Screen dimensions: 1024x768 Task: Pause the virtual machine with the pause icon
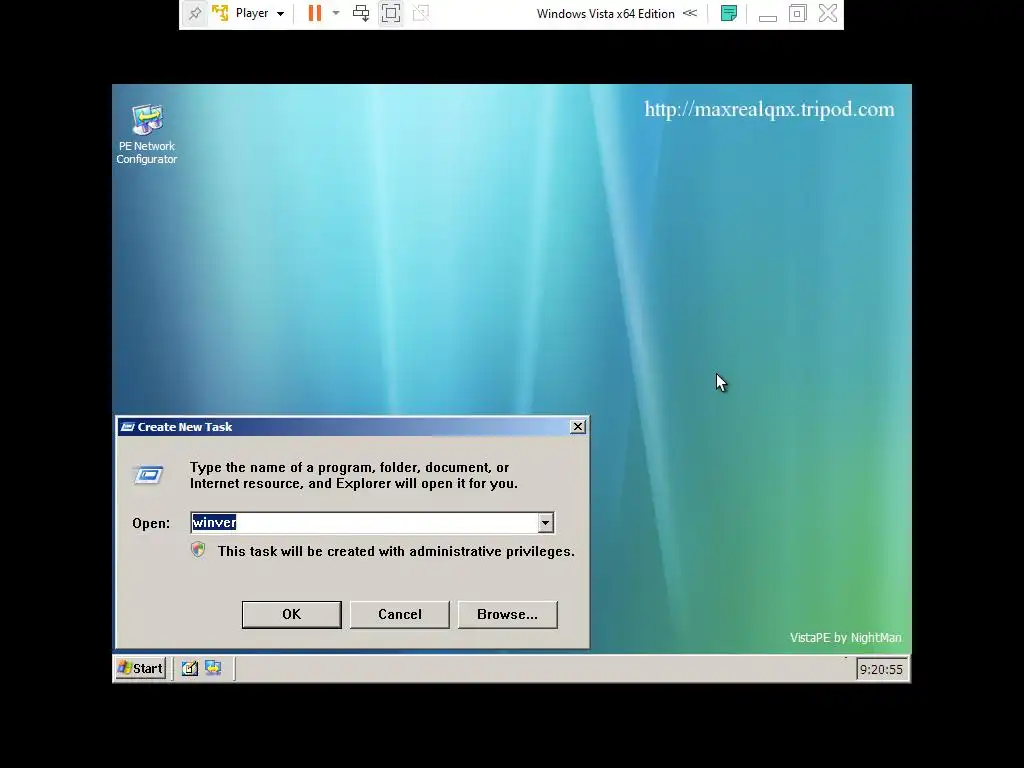point(315,13)
